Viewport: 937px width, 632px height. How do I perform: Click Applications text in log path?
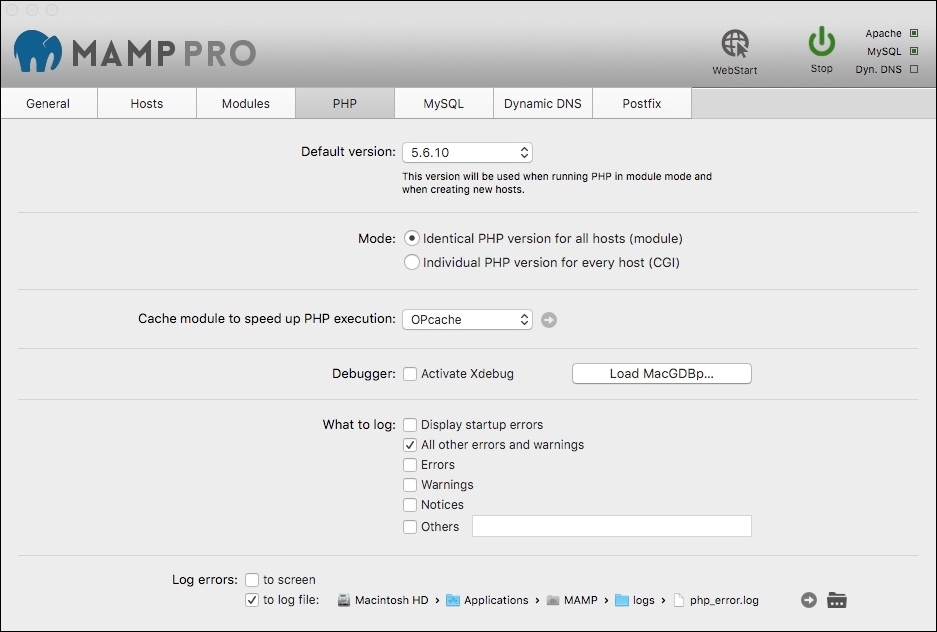tap(496, 600)
